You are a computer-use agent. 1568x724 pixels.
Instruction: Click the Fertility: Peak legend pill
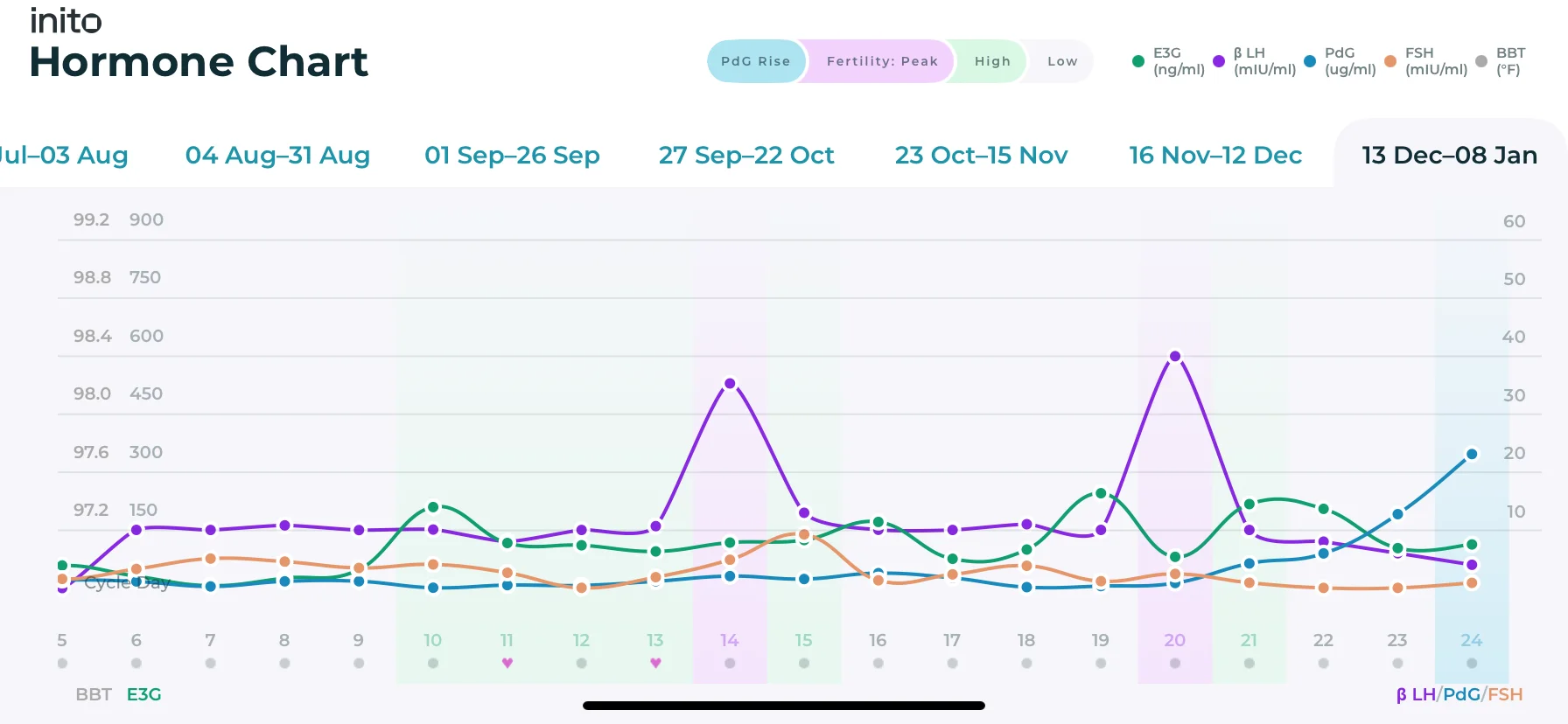pos(882,61)
